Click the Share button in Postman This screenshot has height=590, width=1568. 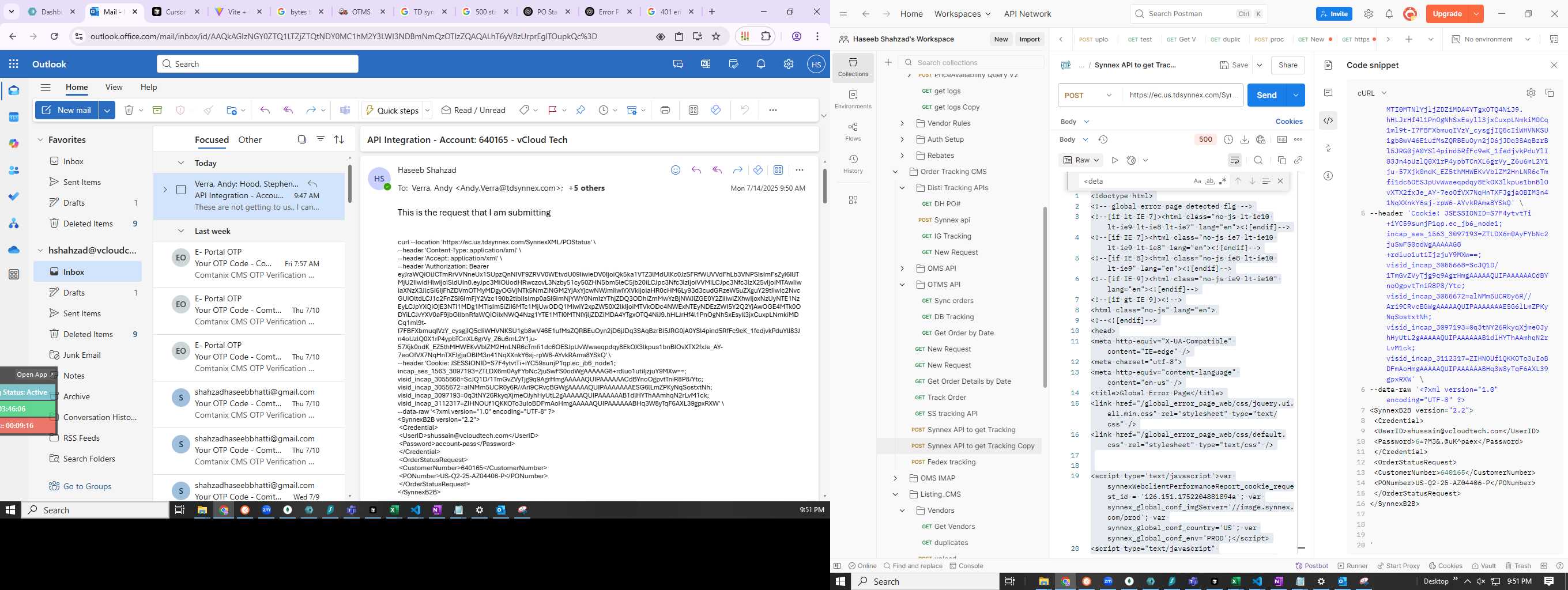tap(1287, 65)
